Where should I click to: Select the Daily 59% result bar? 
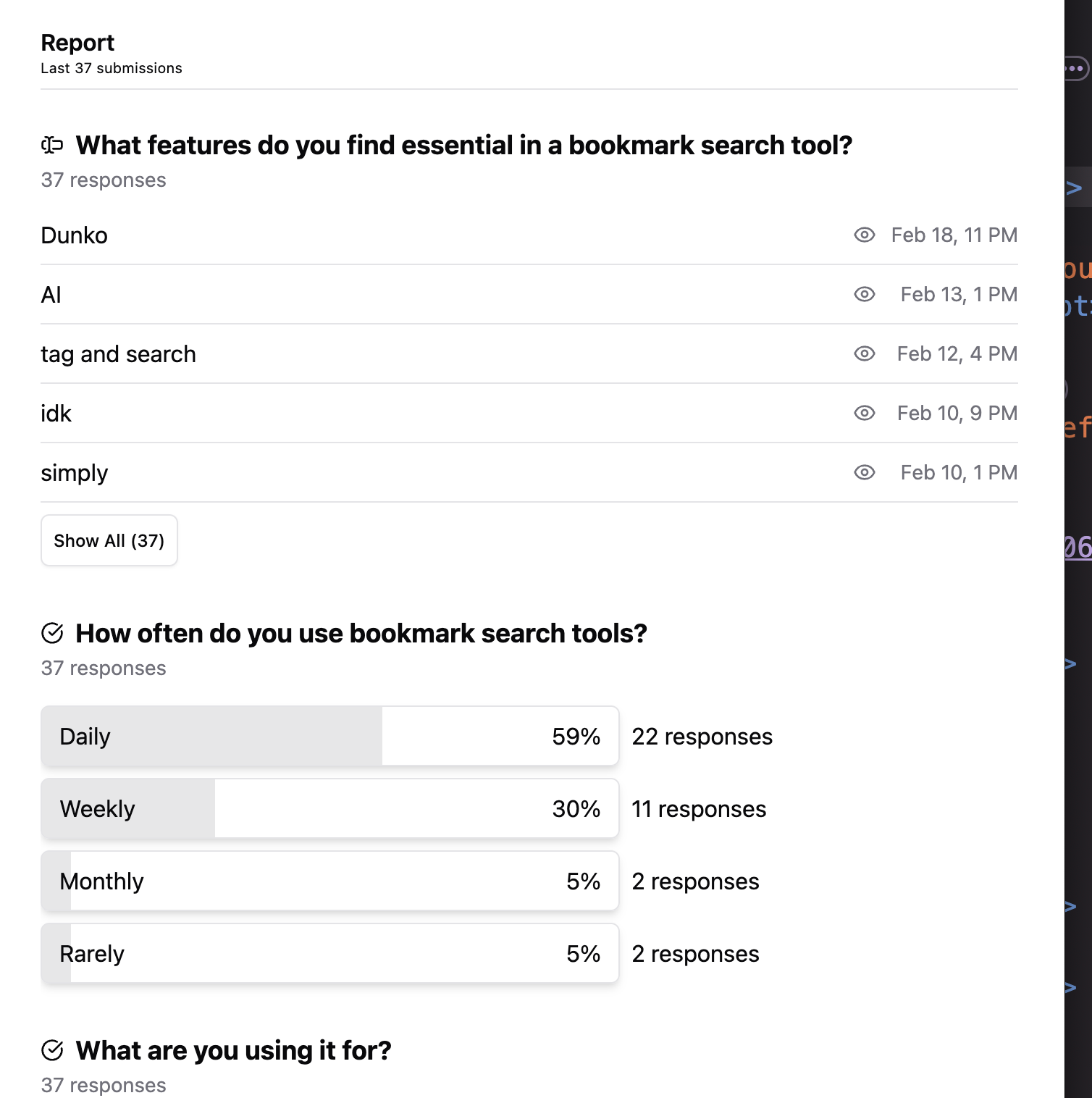pyautogui.click(x=329, y=736)
